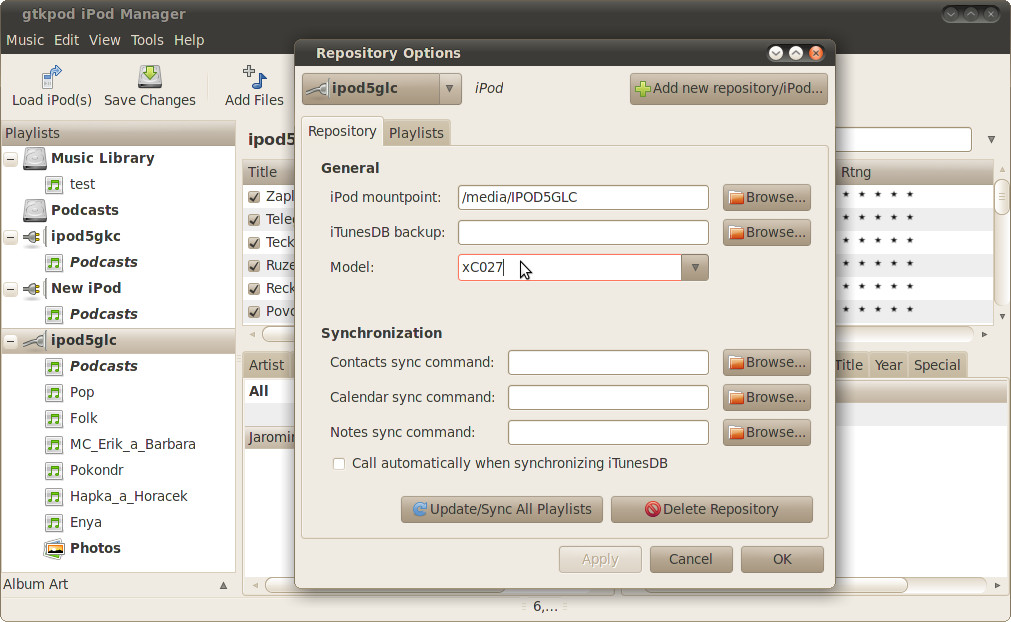Click the New iPod device plug icon
The height and width of the screenshot is (622, 1011).
point(33,289)
